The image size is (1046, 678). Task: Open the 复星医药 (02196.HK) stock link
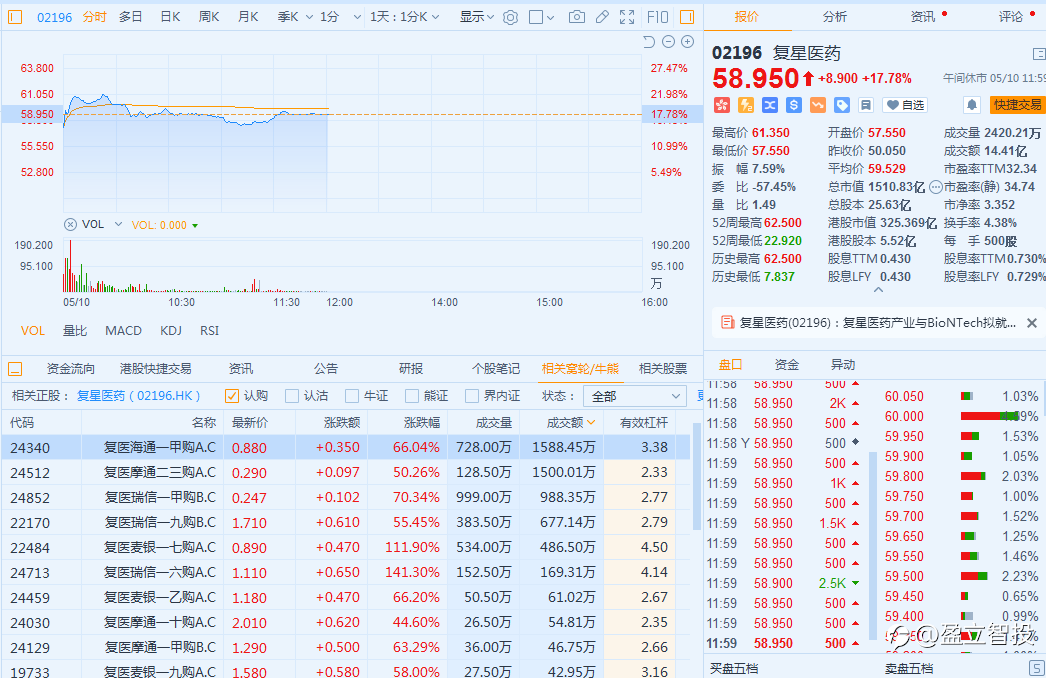coord(138,396)
